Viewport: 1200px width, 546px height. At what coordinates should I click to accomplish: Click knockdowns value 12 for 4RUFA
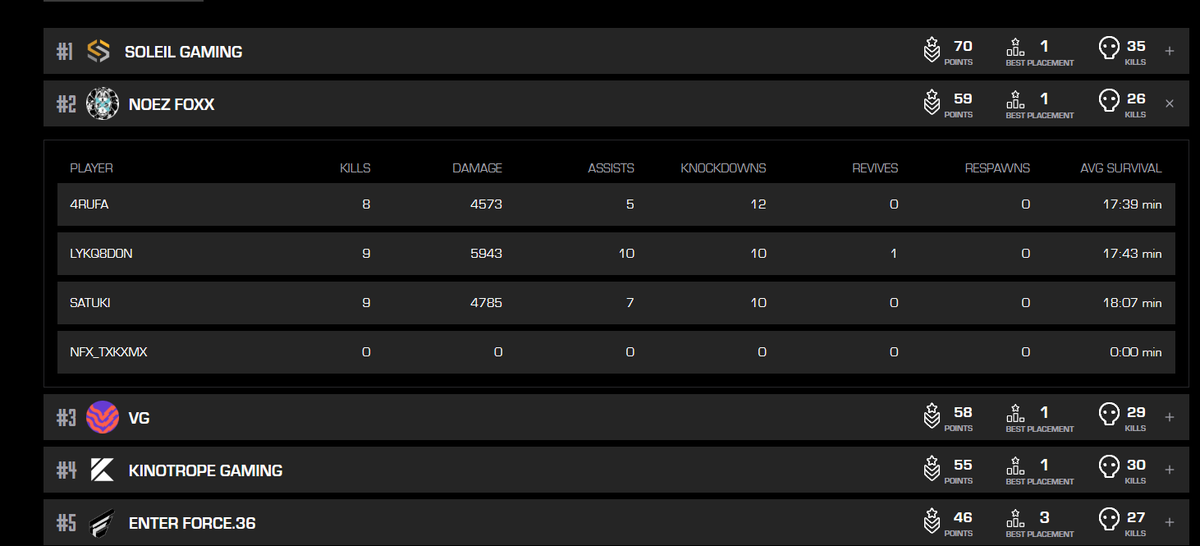[758, 204]
